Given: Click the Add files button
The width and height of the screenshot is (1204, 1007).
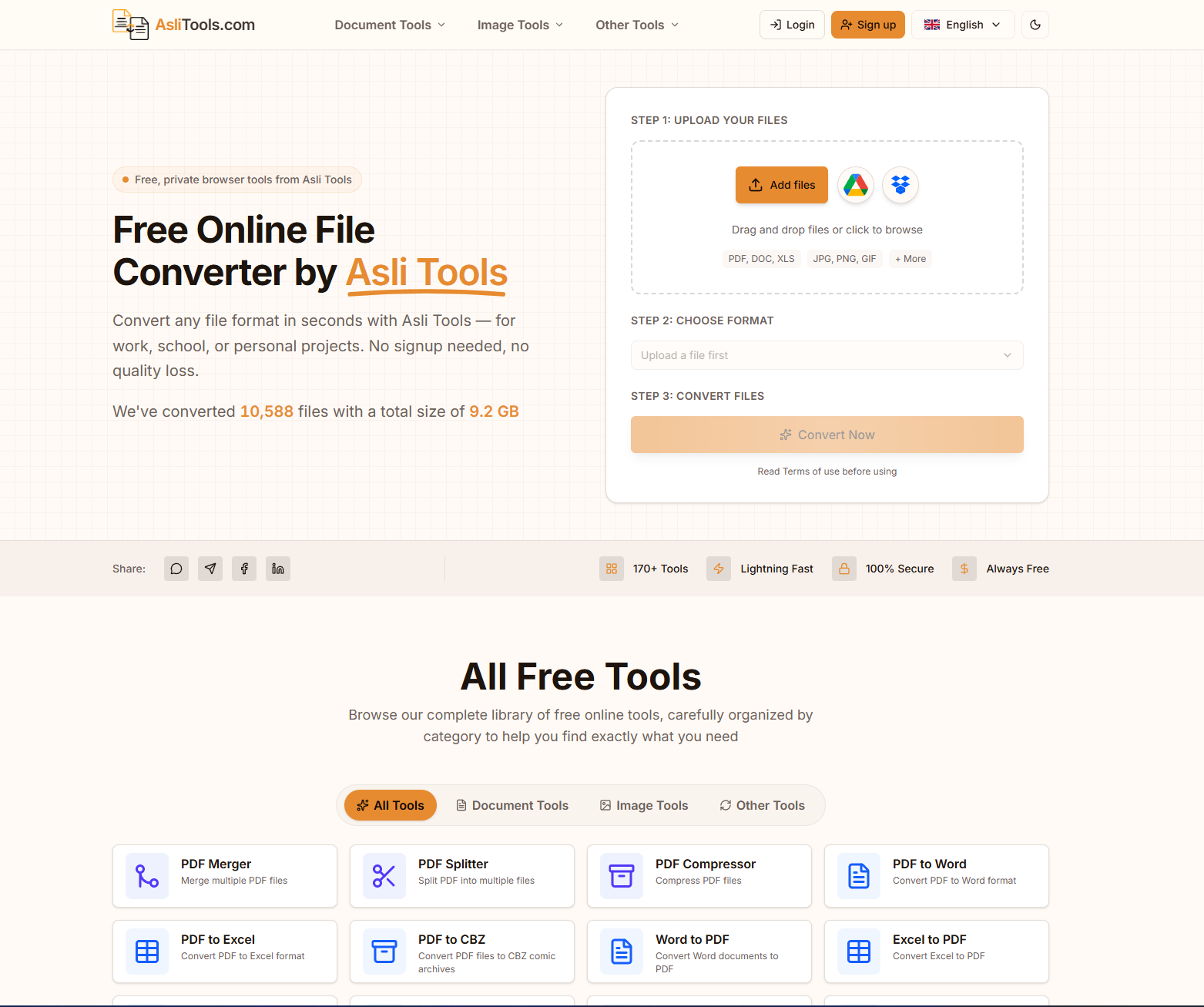Looking at the screenshot, I should point(782,185).
